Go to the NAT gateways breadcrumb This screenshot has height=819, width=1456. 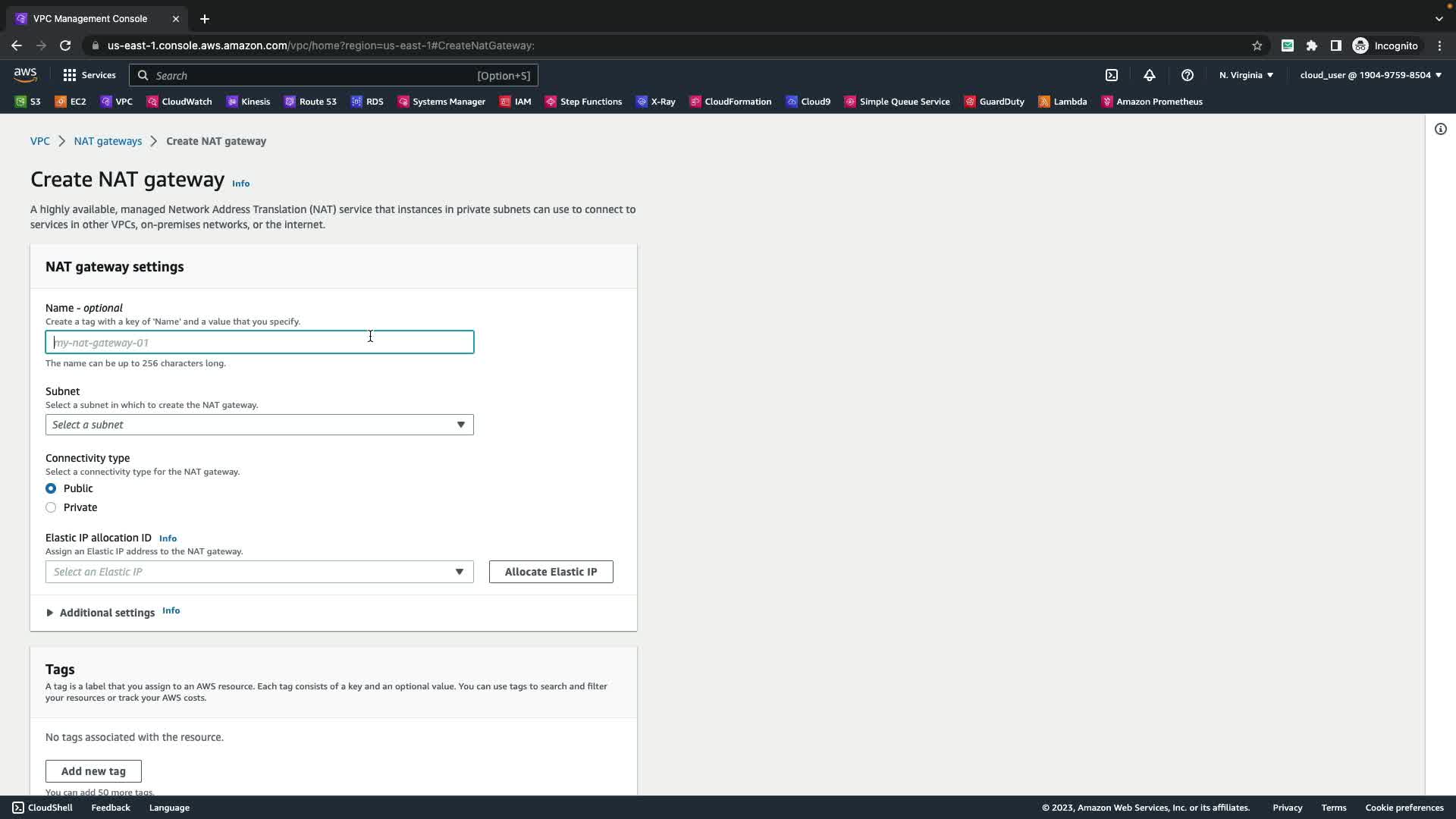[x=108, y=141]
